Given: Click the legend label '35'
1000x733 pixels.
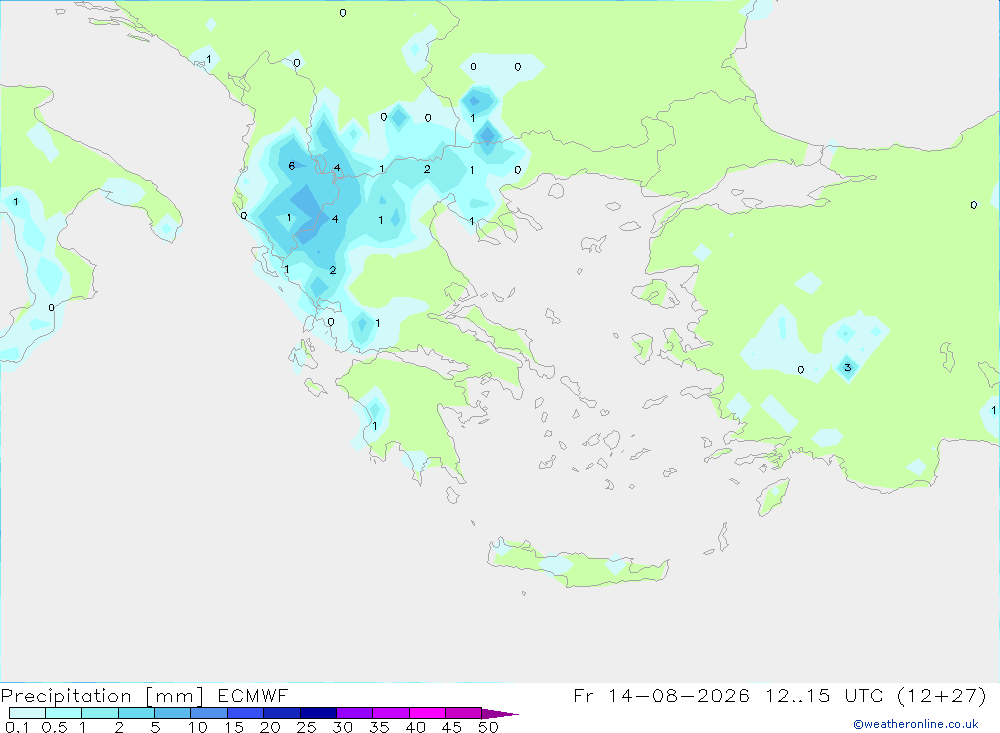Looking at the screenshot, I should pos(379,727).
